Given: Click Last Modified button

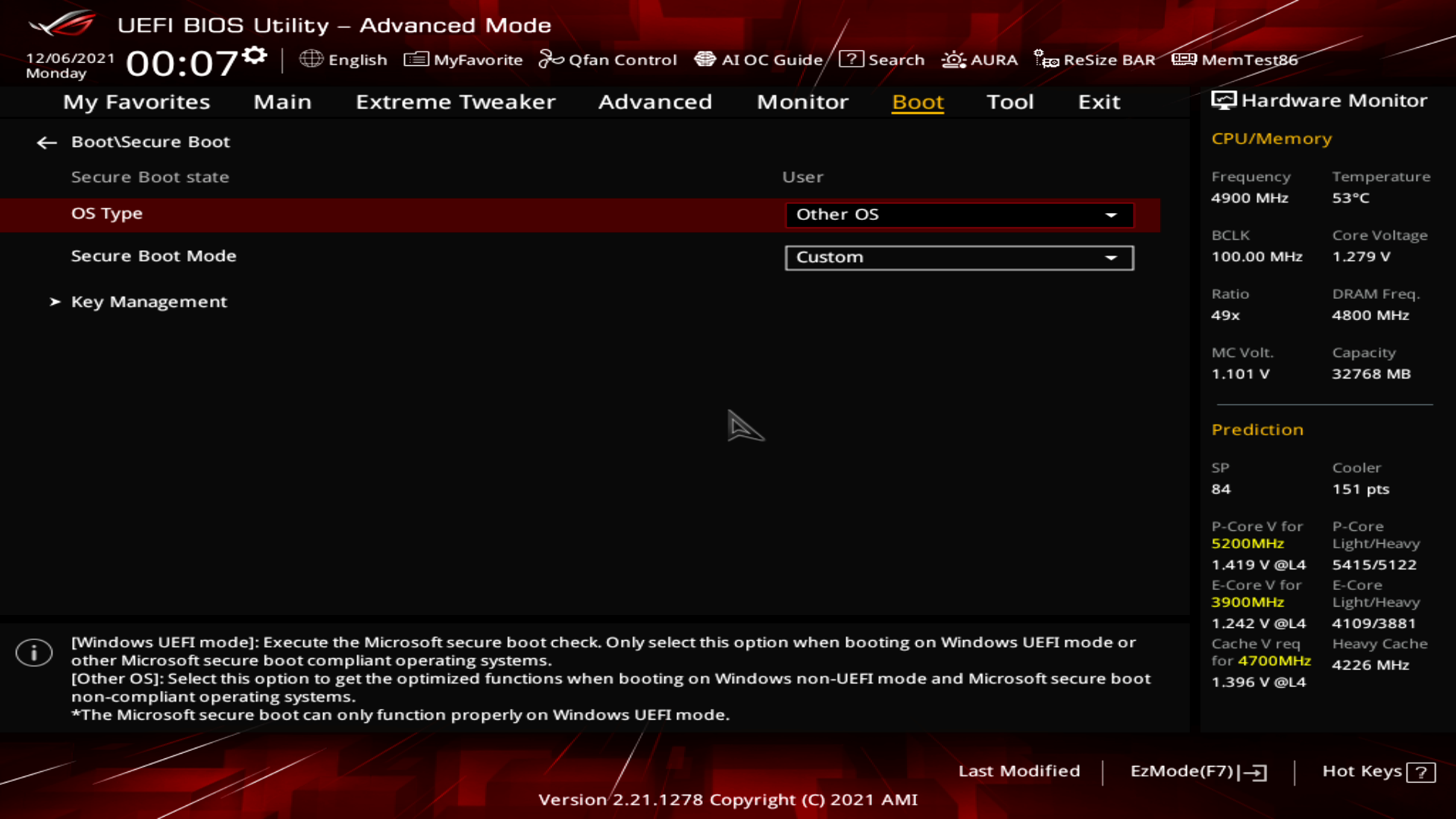Looking at the screenshot, I should (x=1018, y=771).
